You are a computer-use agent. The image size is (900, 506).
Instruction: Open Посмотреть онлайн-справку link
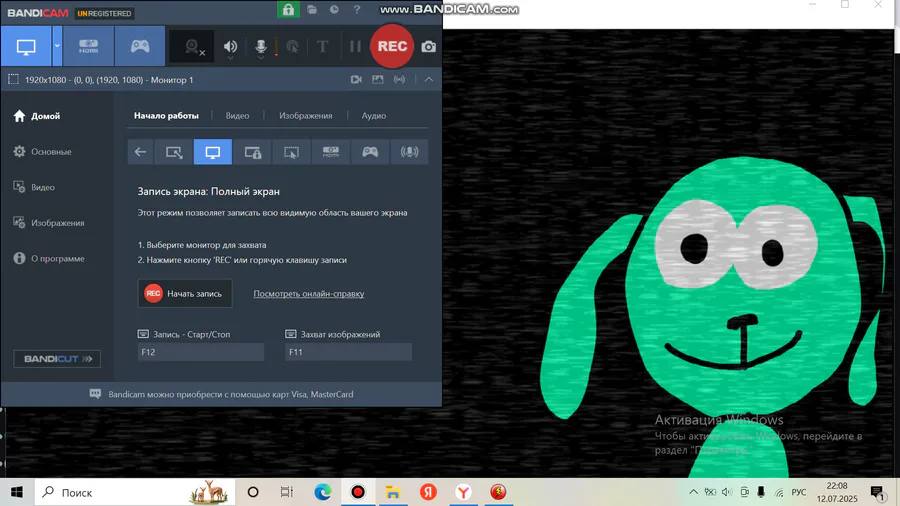point(309,294)
